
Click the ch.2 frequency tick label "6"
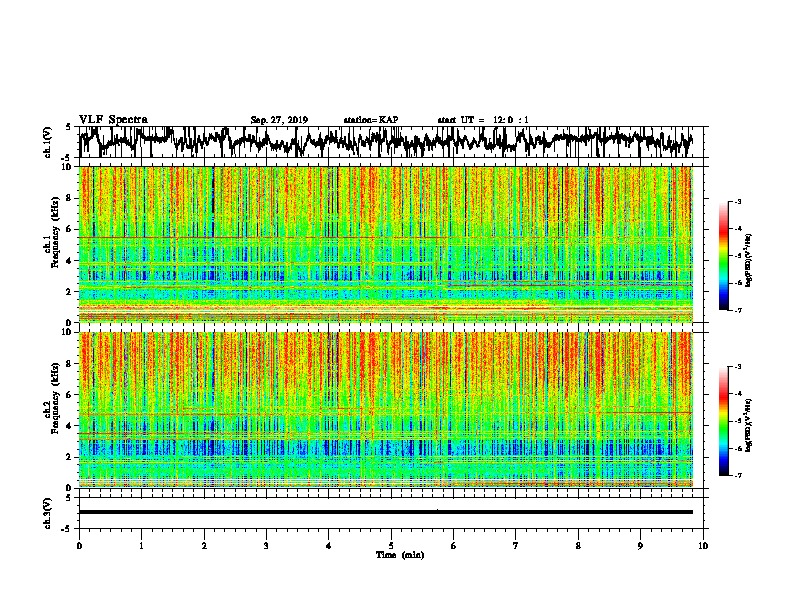[70, 395]
